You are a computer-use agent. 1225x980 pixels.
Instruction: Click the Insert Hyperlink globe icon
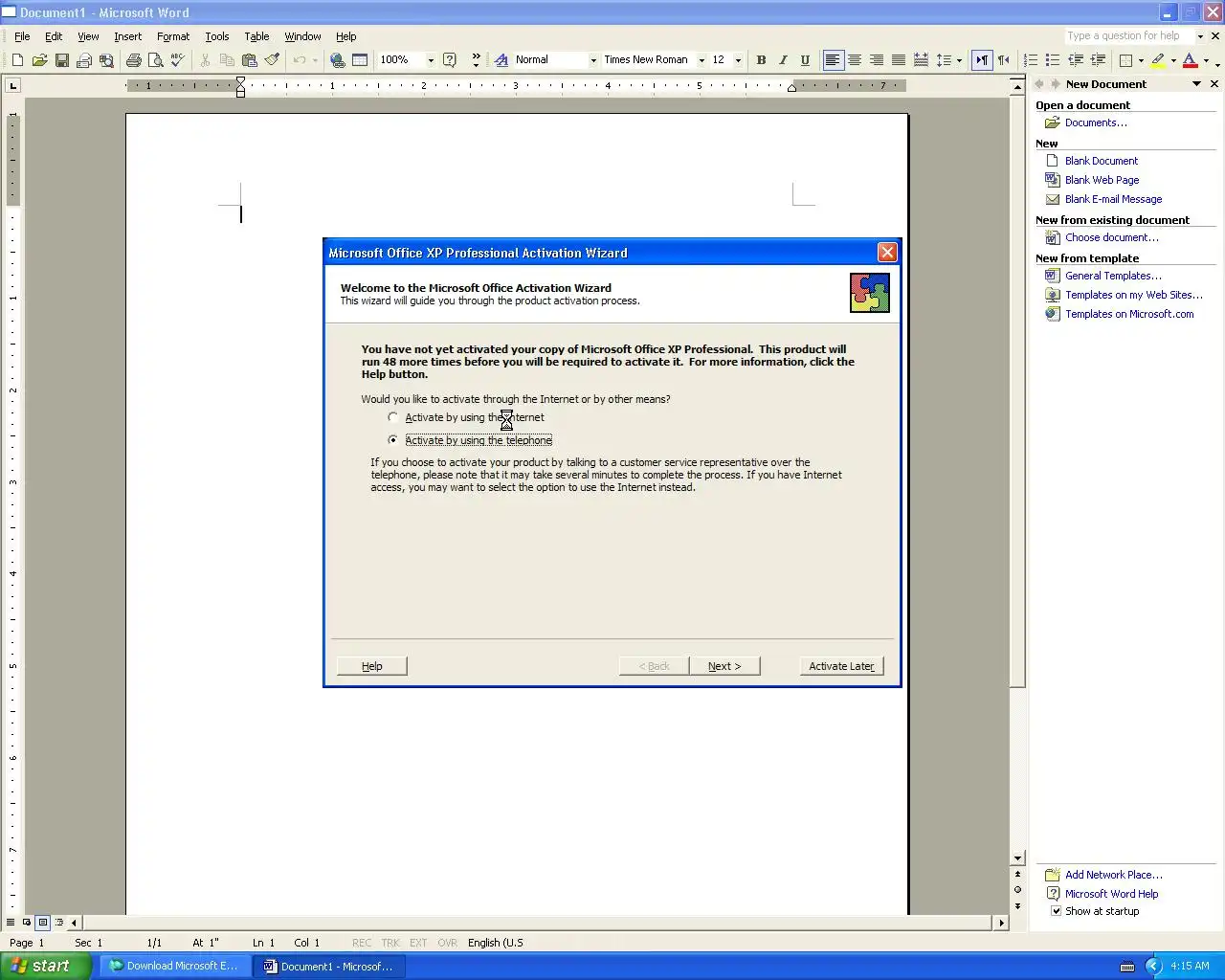click(x=337, y=59)
